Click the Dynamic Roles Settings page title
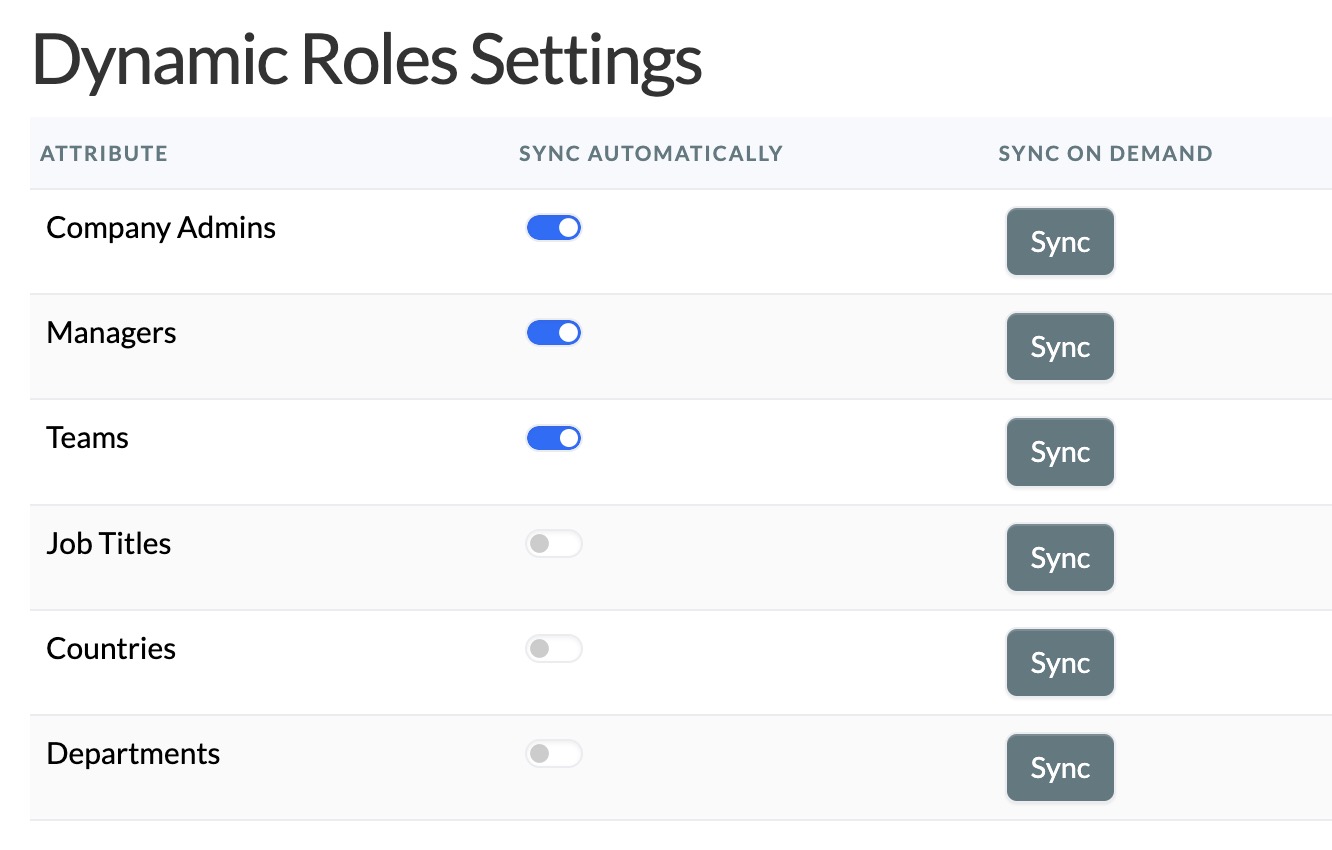Screen dimensions: 1332x850 [367, 58]
